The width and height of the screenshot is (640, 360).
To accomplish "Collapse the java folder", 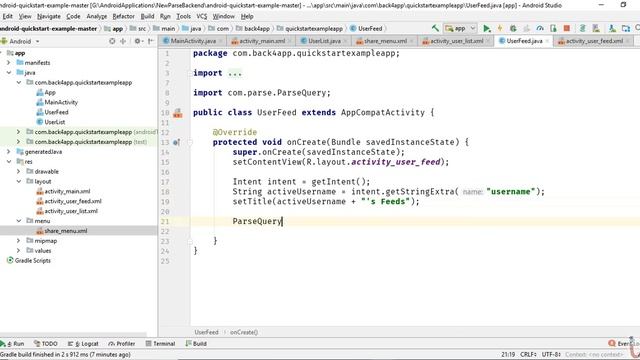I will [9, 73].
